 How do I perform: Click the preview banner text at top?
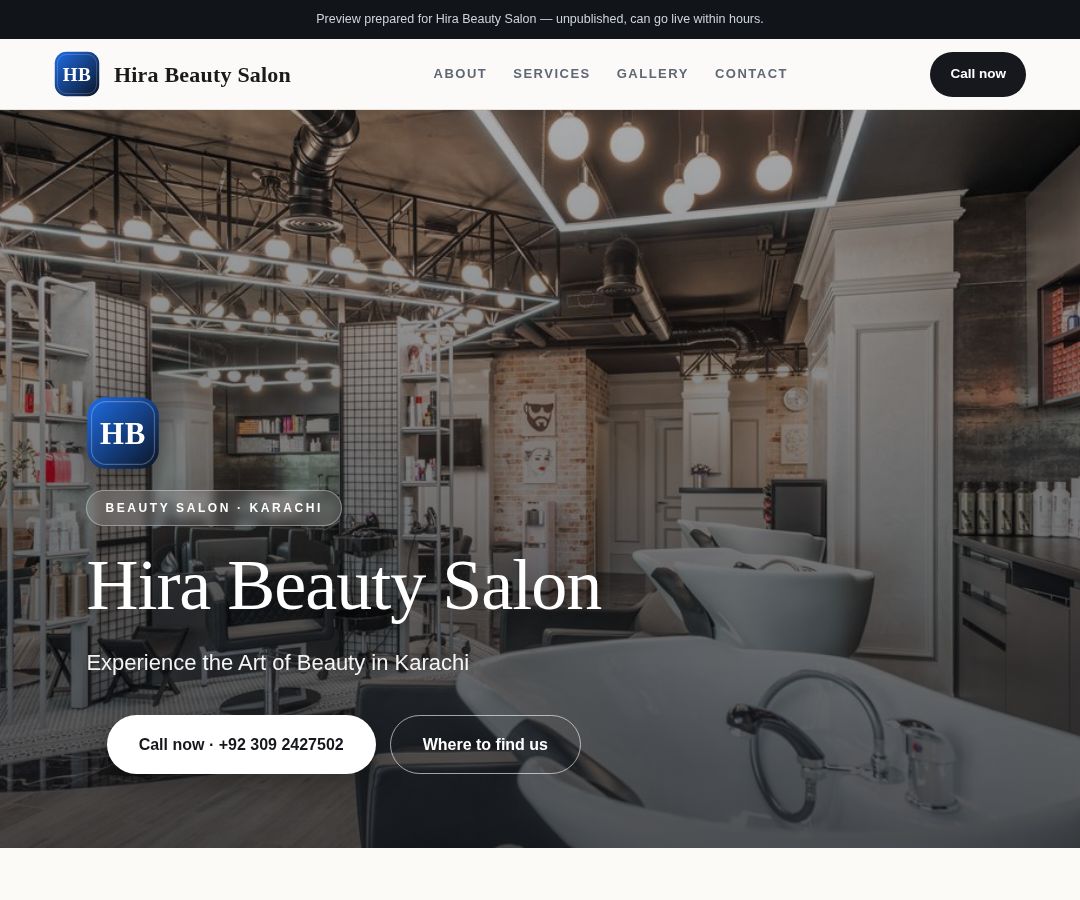click(x=539, y=19)
